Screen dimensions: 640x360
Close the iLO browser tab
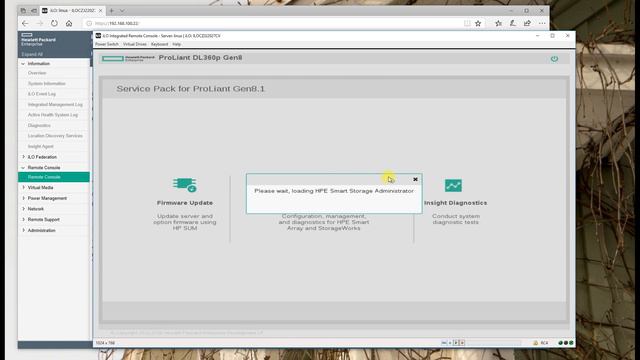click(100, 11)
